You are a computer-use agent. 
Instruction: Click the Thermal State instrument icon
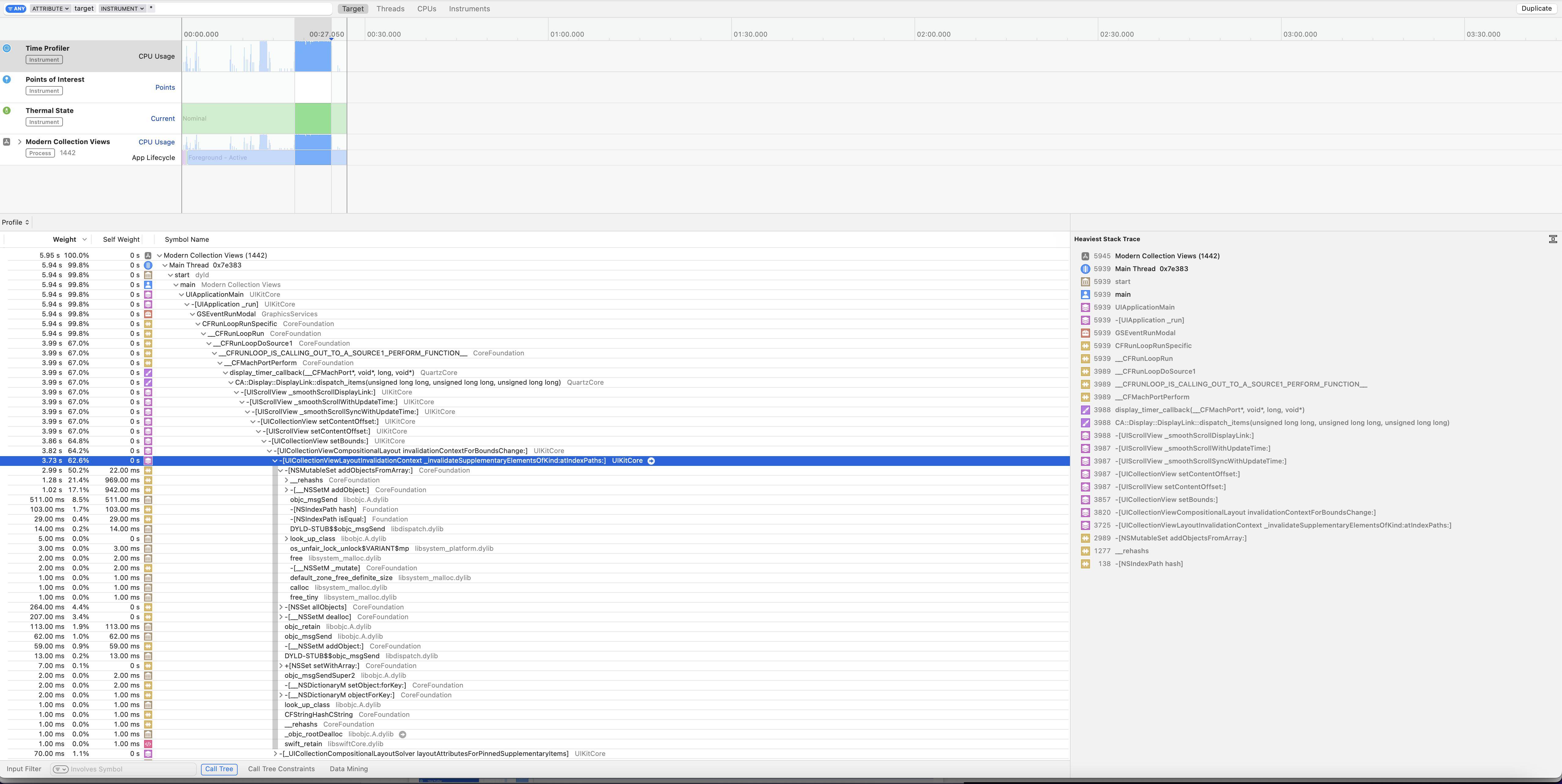tap(7, 111)
